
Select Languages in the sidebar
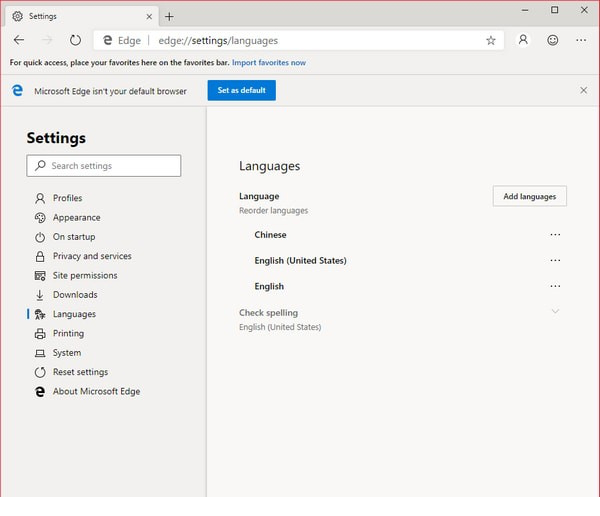pyautogui.click(x=74, y=314)
